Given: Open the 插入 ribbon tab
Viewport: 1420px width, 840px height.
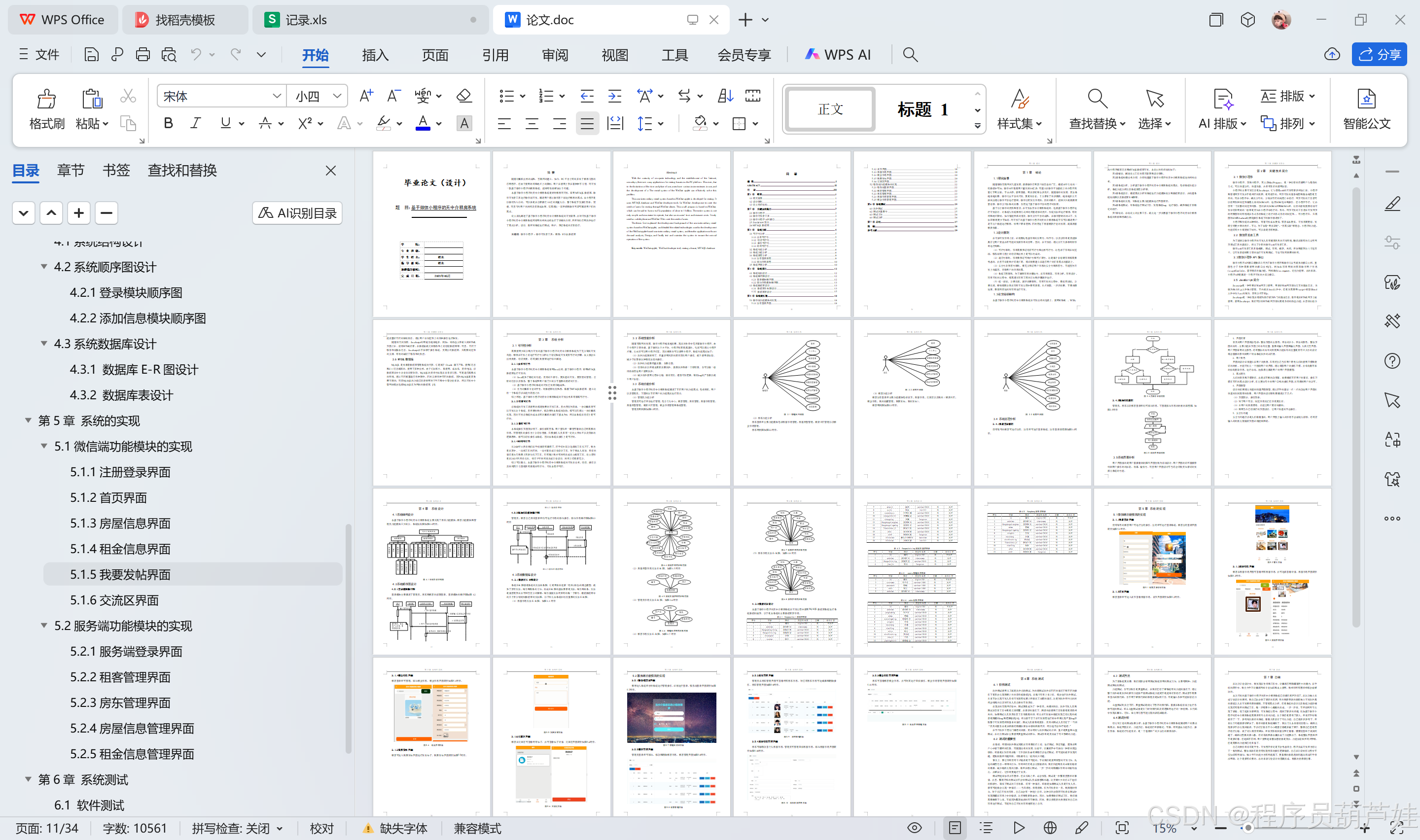Looking at the screenshot, I should tap(375, 55).
